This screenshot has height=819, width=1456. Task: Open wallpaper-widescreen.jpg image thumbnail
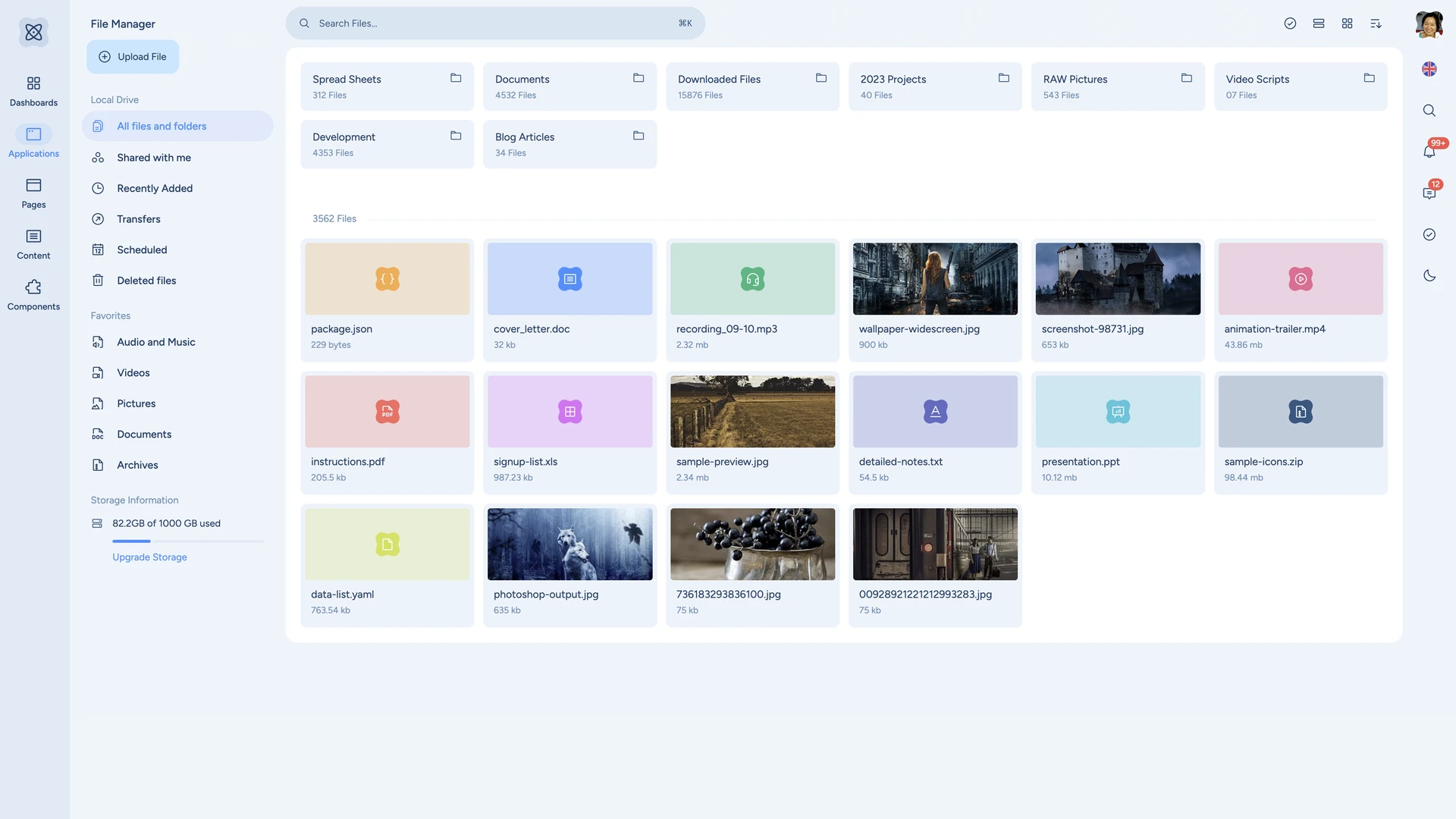click(x=935, y=279)
